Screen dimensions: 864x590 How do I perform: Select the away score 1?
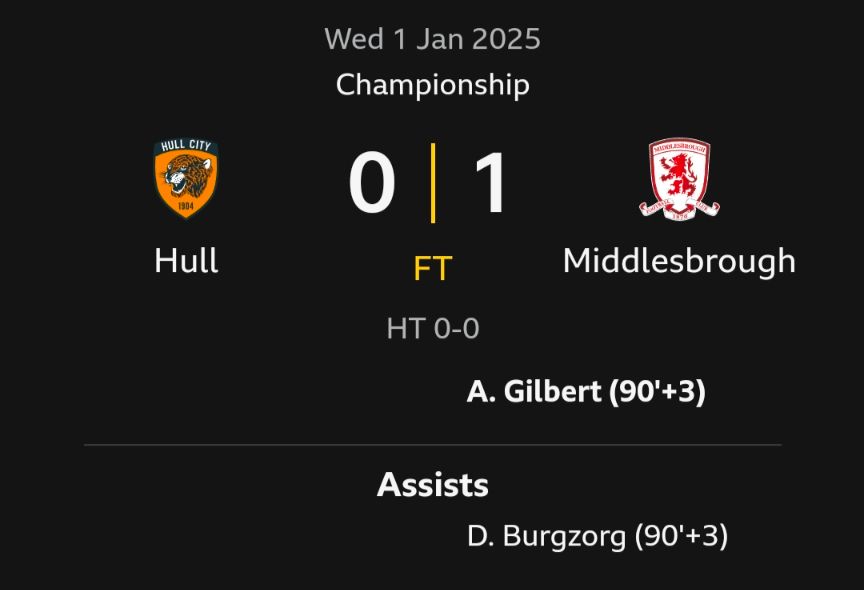click(x=491, y=182)
